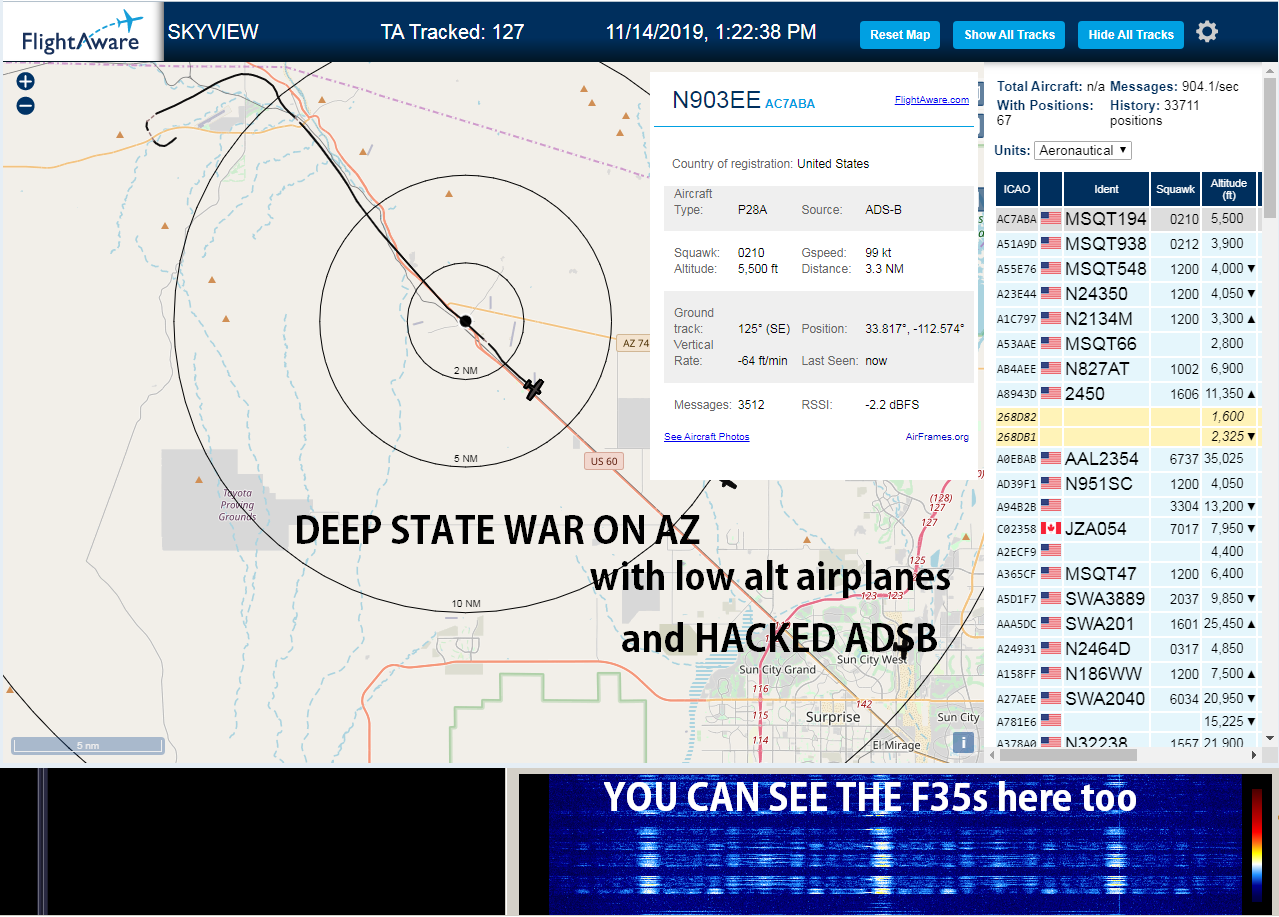Click the Surprise city map label

(832, 717)
